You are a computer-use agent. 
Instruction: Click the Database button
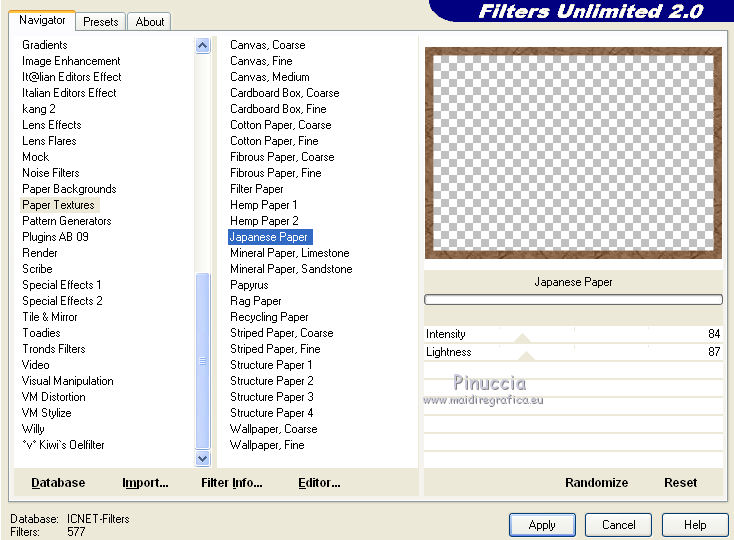(x=58, y=482)
